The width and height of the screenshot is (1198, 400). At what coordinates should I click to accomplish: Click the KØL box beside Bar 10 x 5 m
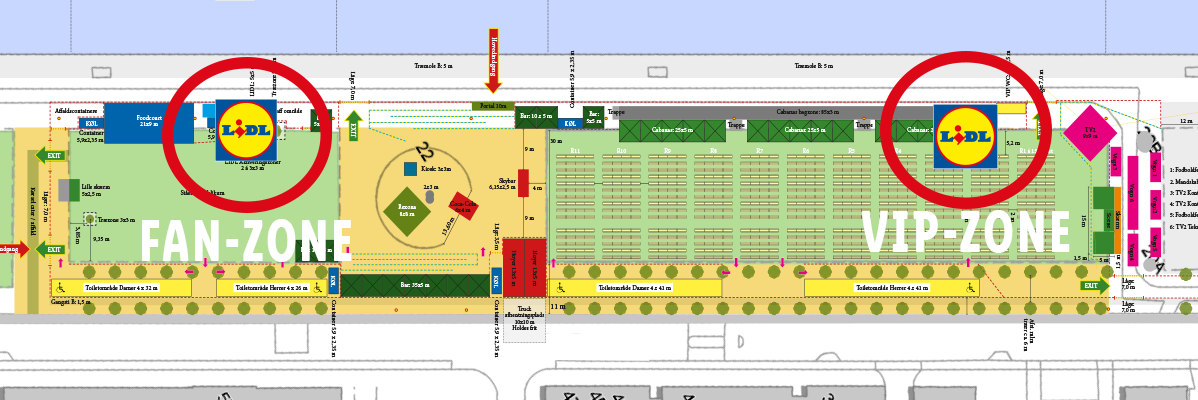point(570,123)
